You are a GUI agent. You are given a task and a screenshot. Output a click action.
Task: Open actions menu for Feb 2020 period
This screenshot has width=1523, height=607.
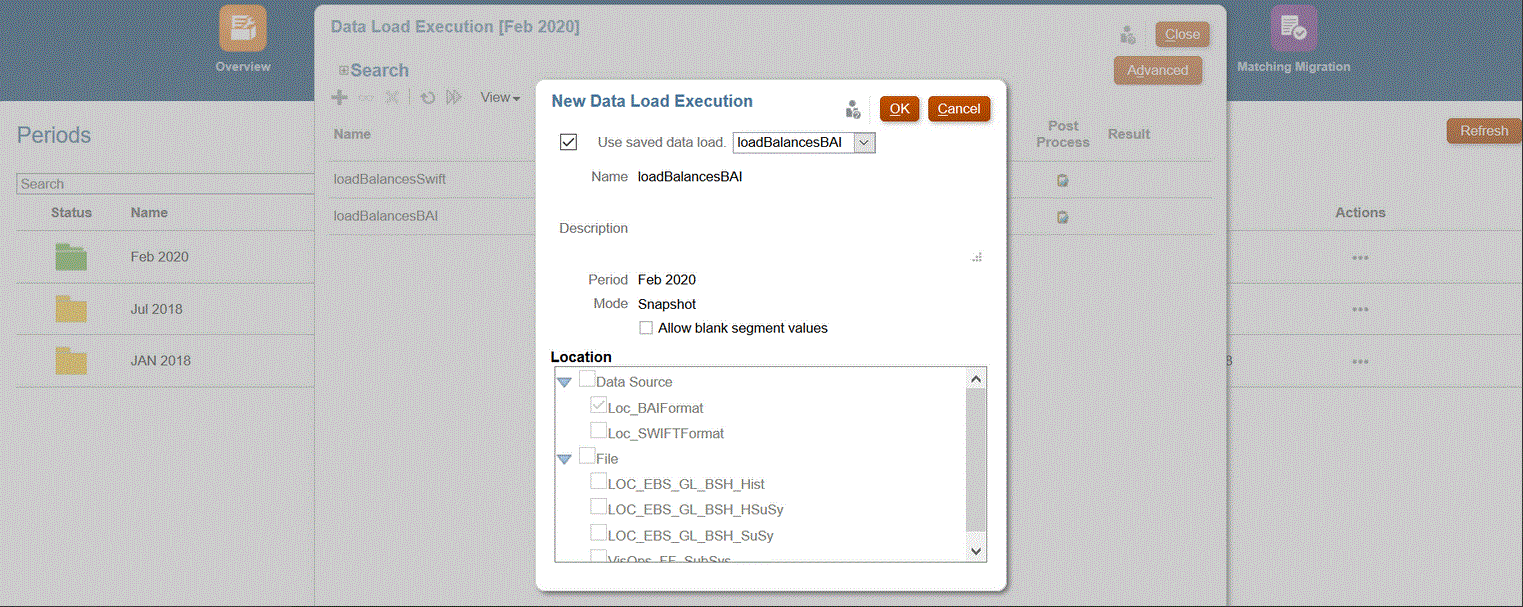[1360, 257]
